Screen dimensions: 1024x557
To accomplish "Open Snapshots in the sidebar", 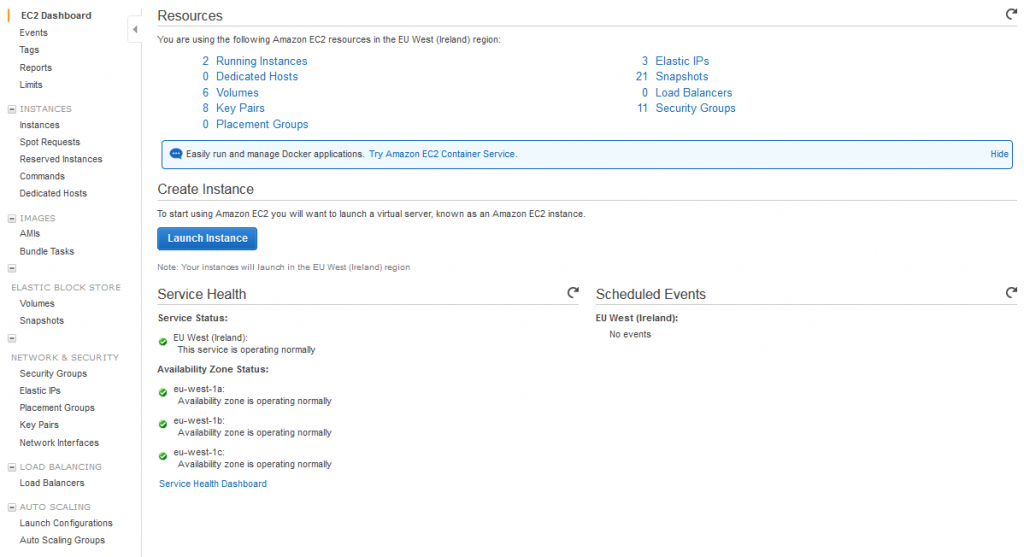I will pyautogui.click(x=42, y=321).
